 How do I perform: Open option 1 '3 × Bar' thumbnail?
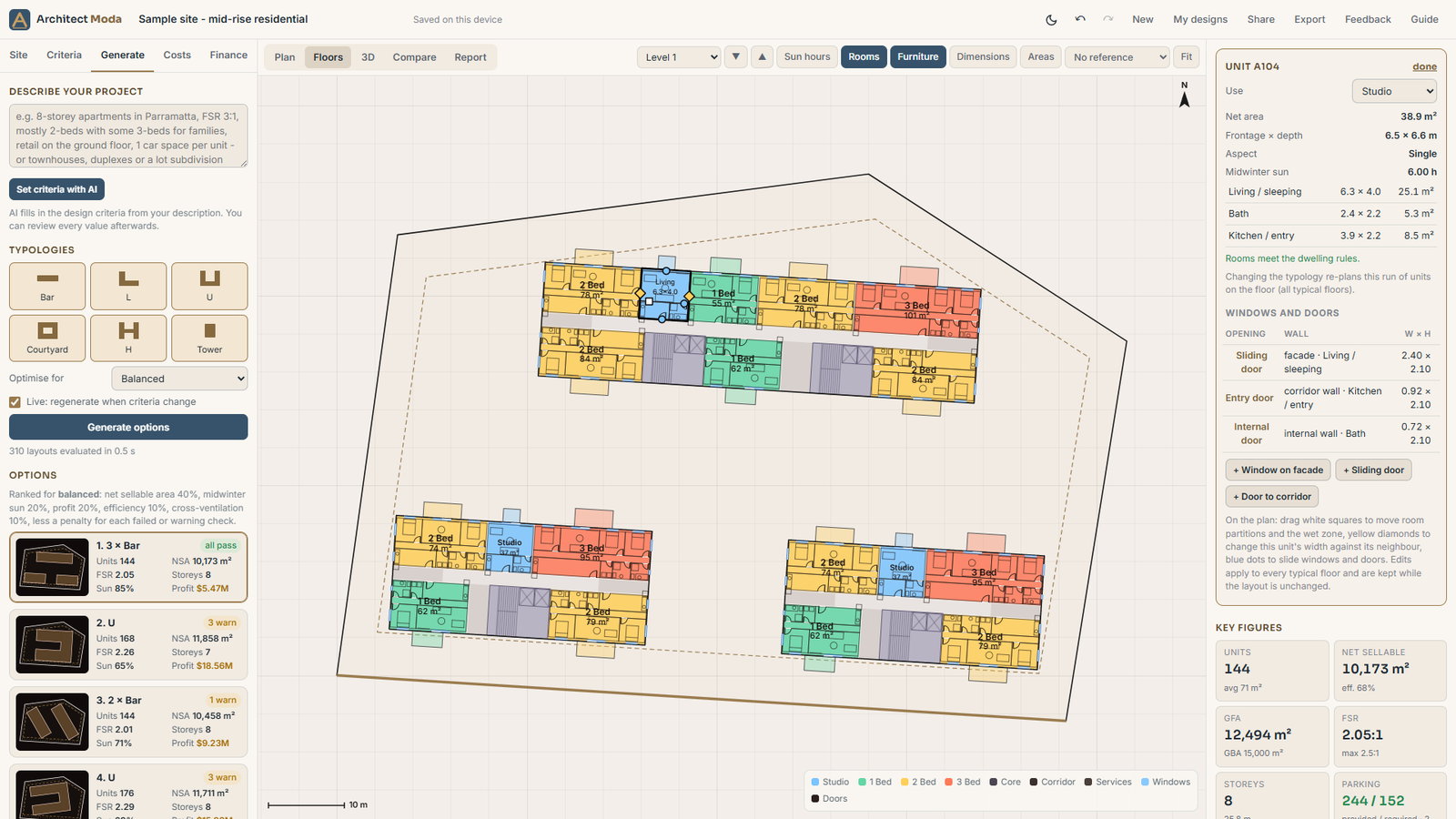coord(52,568)
